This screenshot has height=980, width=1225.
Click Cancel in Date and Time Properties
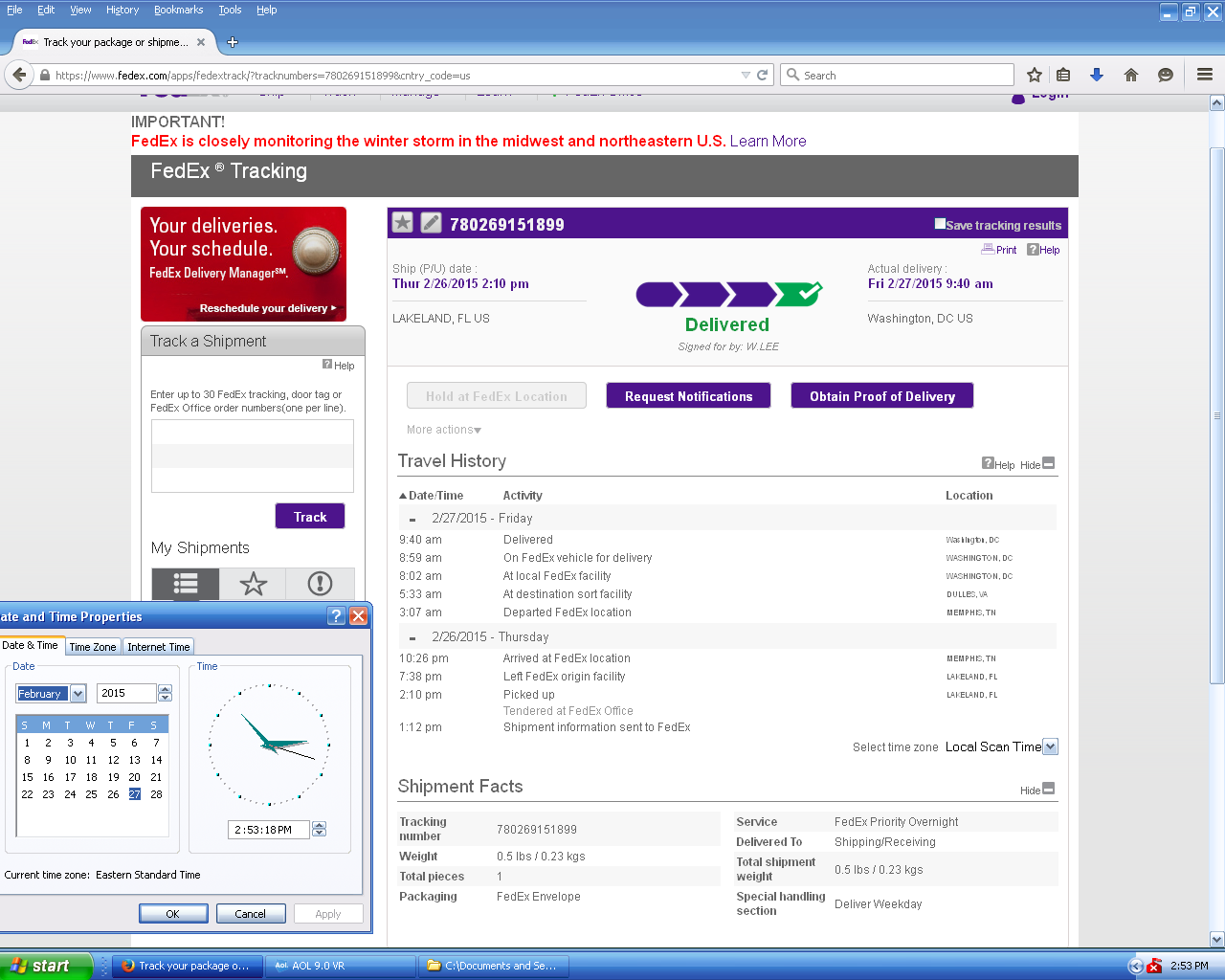(251, 914)
